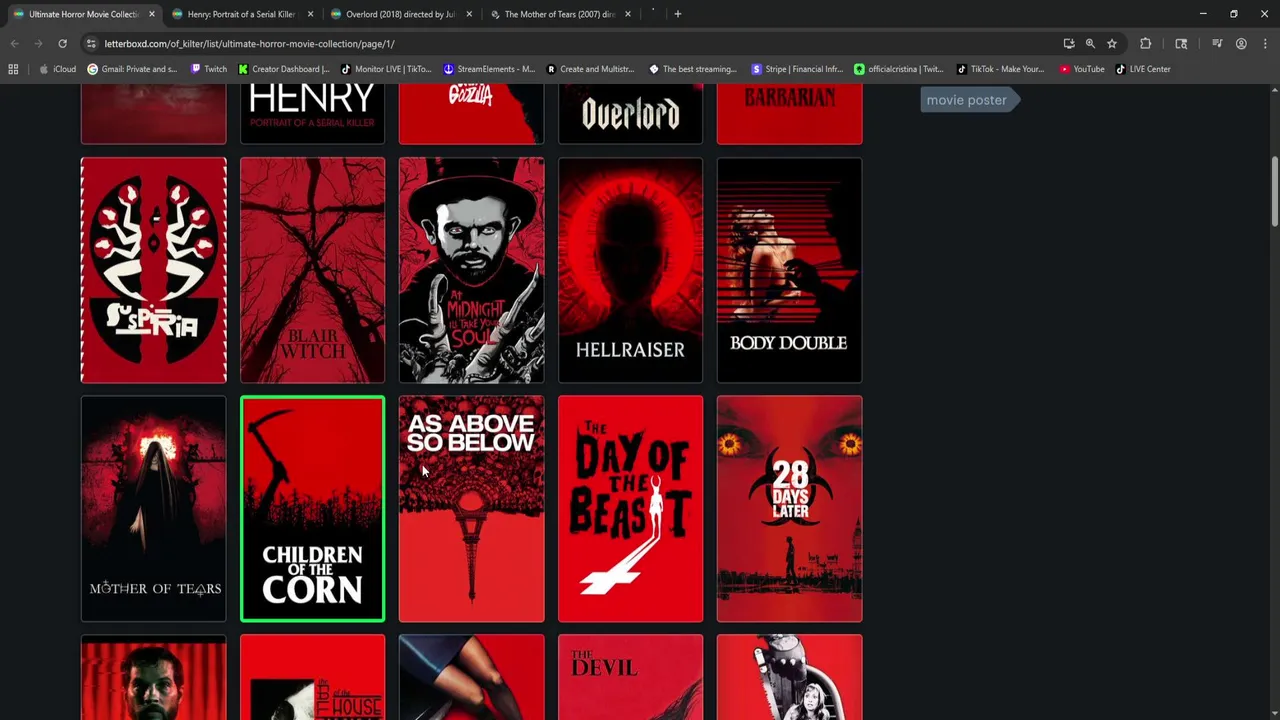Open the Mother of Tears poster

pyautogui.click(x=154, y=509)
